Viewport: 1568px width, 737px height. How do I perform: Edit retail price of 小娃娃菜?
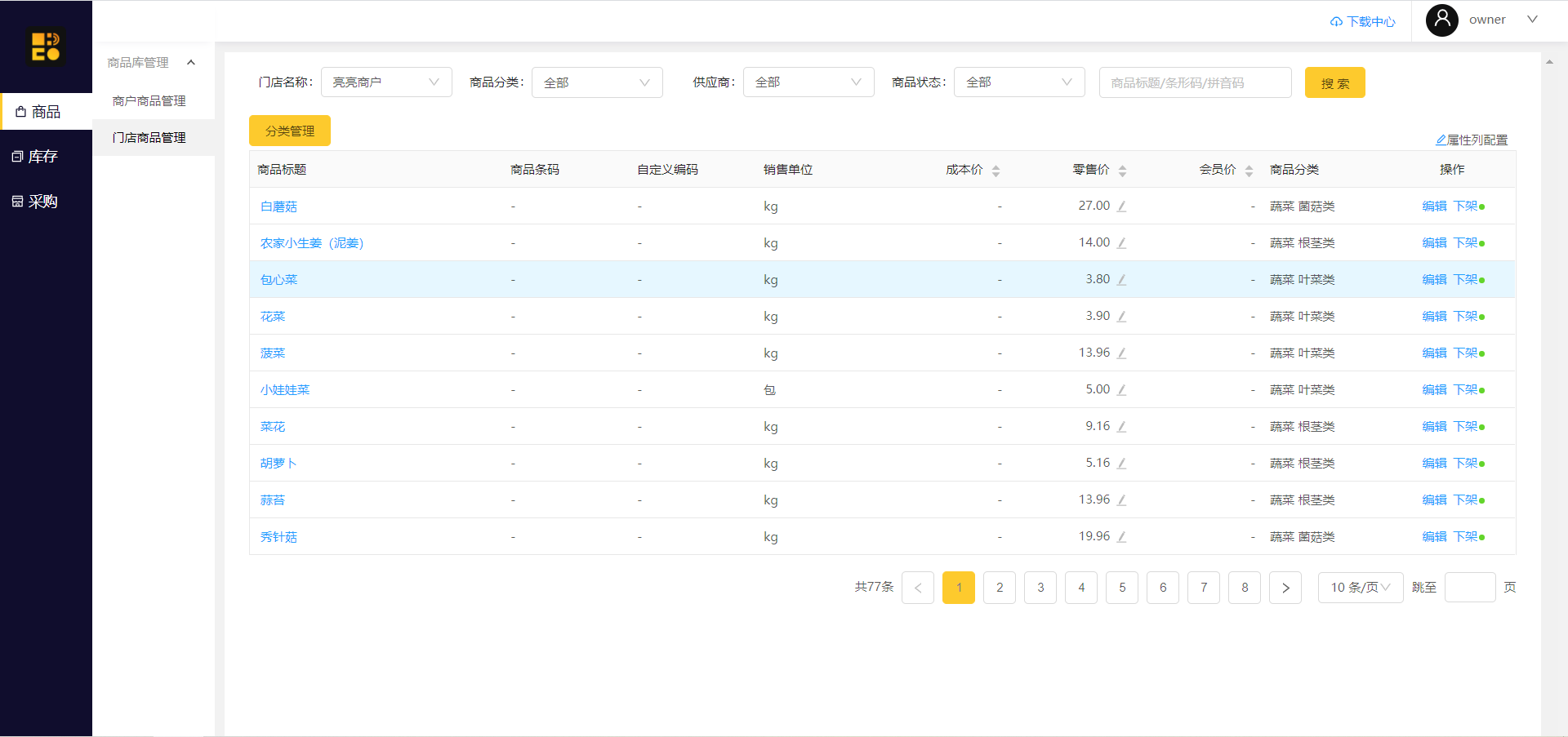(1122, 390)
